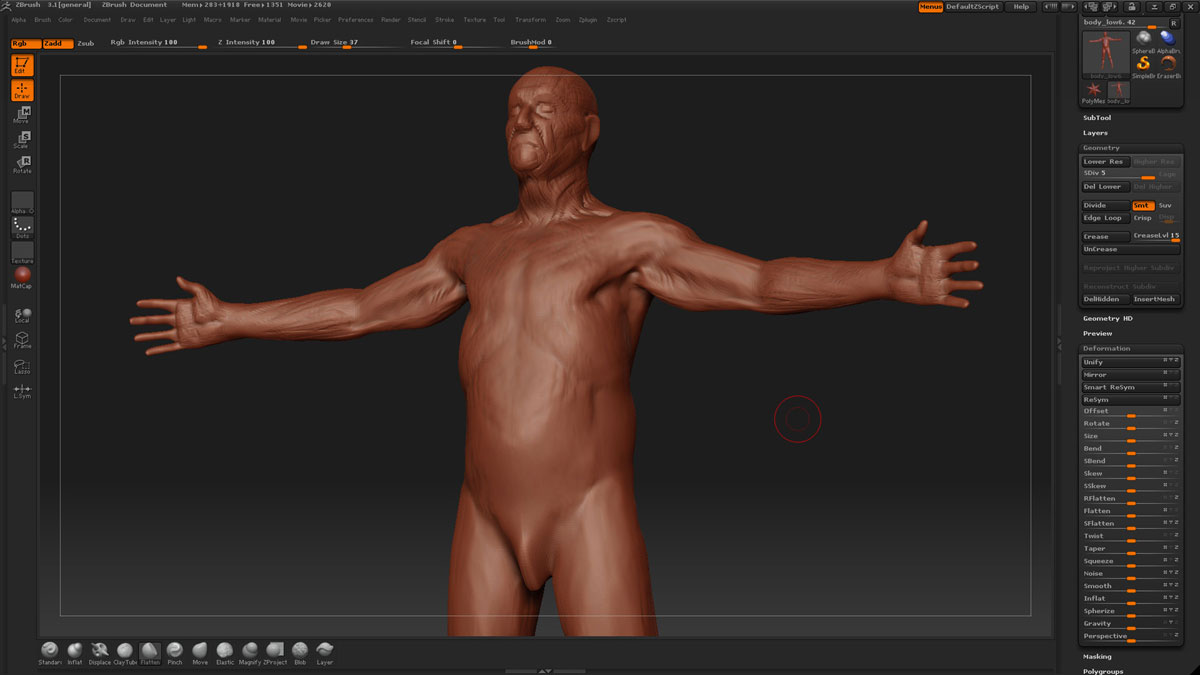Viewport: 1200px width, 675px height.
Task: Expand the Geometry HD section
Action: [1107, 318]
